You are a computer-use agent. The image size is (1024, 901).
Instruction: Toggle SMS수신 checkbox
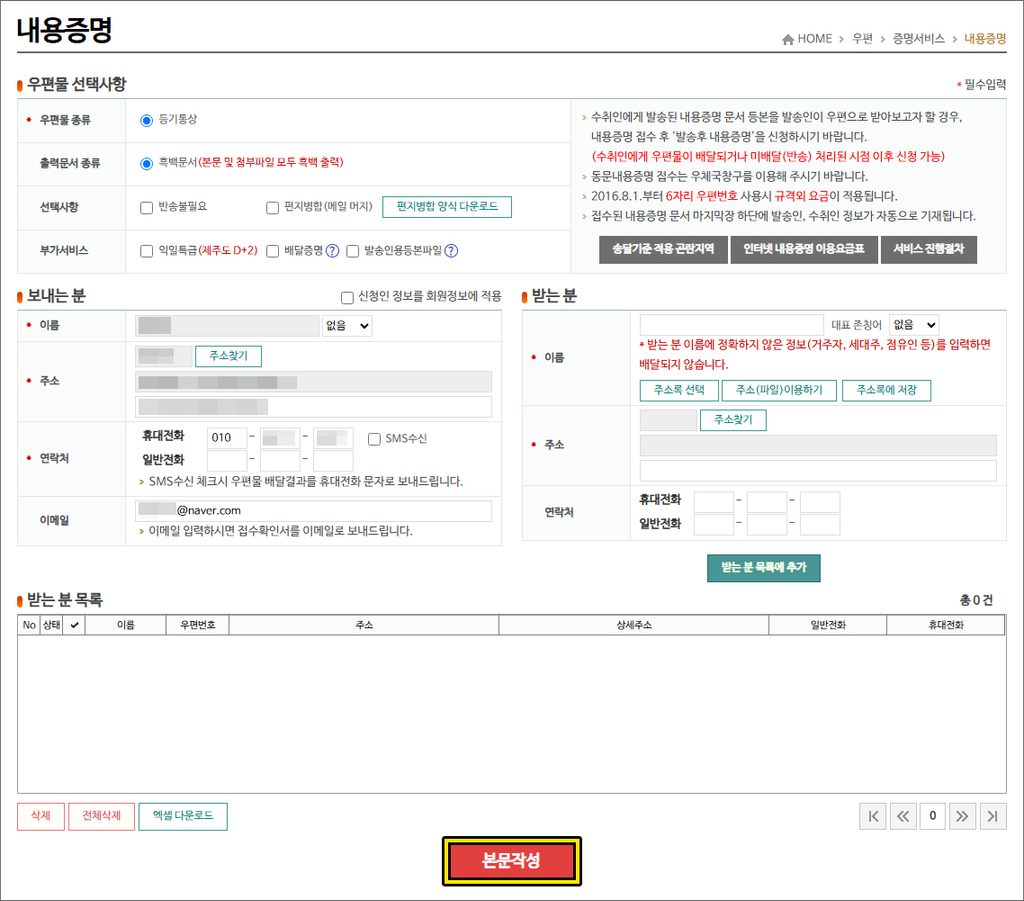374,439
